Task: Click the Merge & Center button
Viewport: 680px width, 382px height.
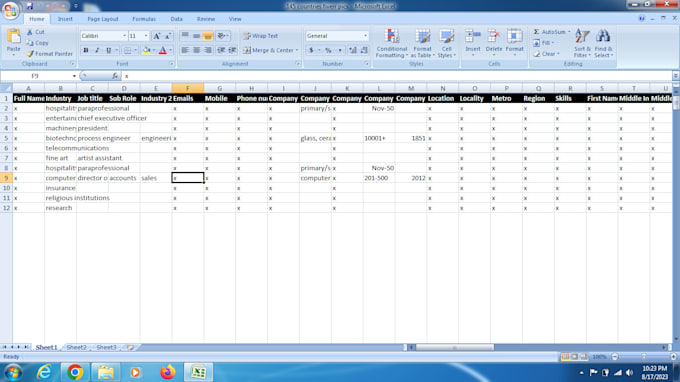Action: tap(268, 50)
